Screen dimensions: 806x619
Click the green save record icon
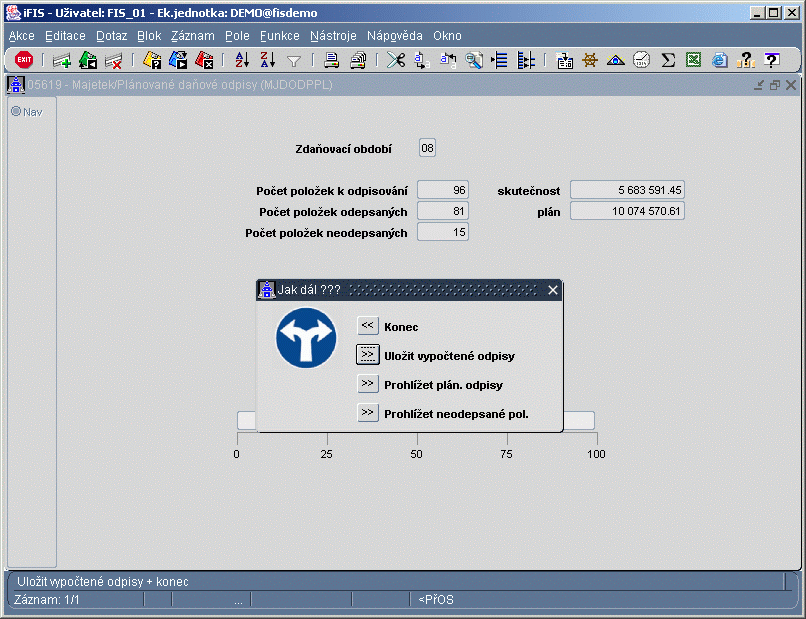point(88,61)
